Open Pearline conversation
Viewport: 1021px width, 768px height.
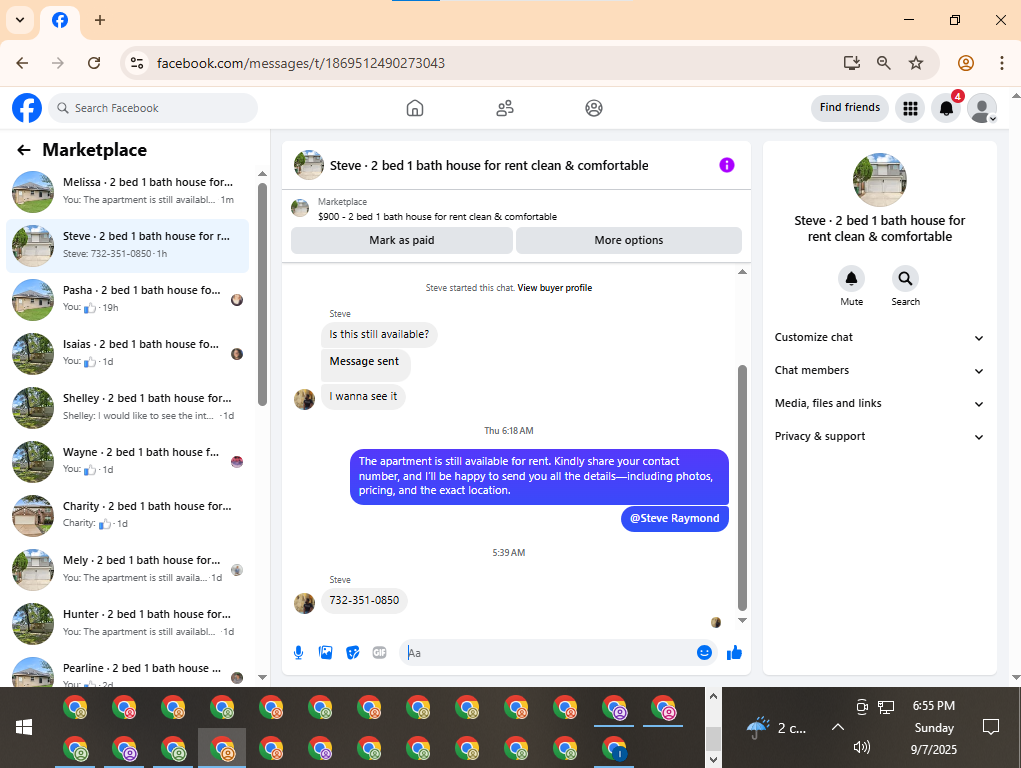tap(128, 671)
